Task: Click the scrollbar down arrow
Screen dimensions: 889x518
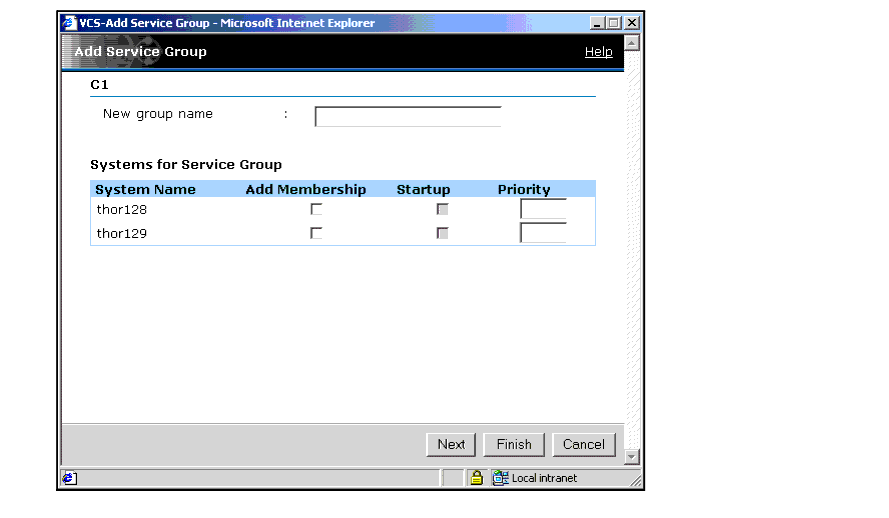Action: pyautogui.click(x=631, y=457)
